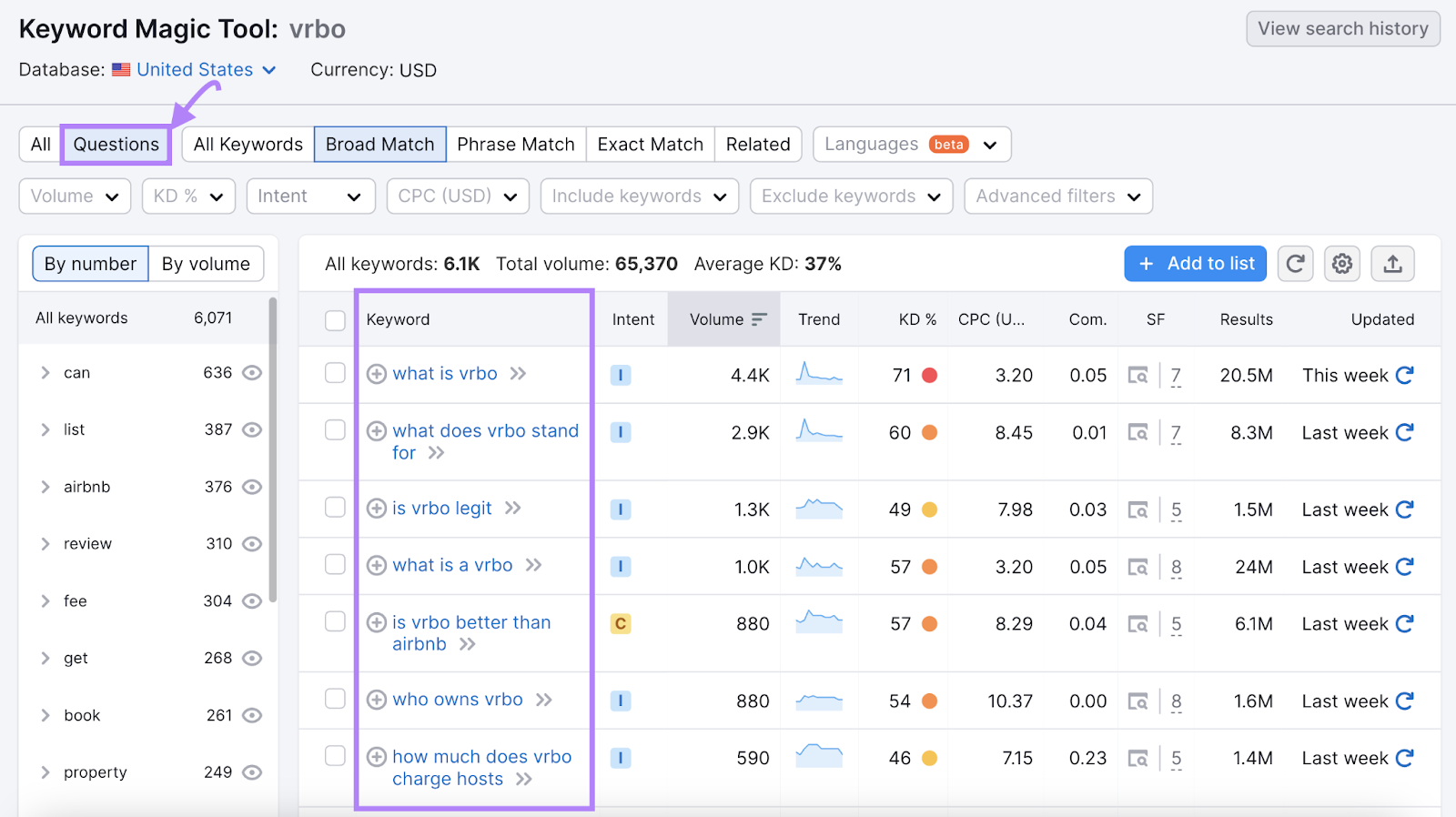Toggle eye icon for 'fee' group
The image size is (1456, 817).
tap(252, 601)
